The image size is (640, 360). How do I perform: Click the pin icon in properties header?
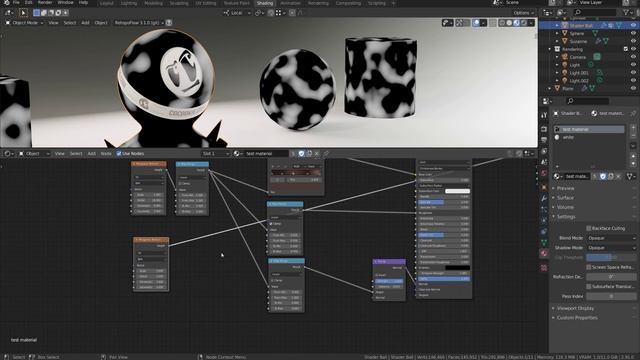click(633, 113)
